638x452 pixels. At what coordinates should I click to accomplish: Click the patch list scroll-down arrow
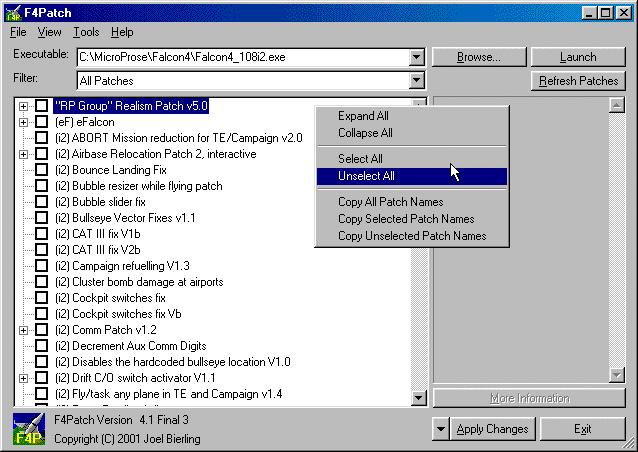419,399
